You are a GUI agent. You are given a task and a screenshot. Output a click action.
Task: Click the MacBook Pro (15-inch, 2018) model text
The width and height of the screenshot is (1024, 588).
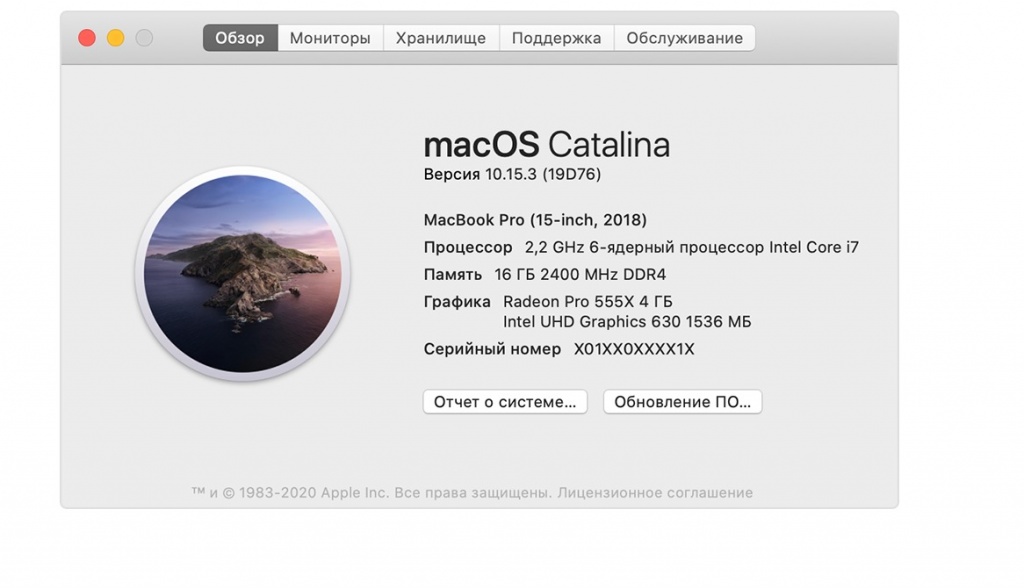(x=535, y=220)
